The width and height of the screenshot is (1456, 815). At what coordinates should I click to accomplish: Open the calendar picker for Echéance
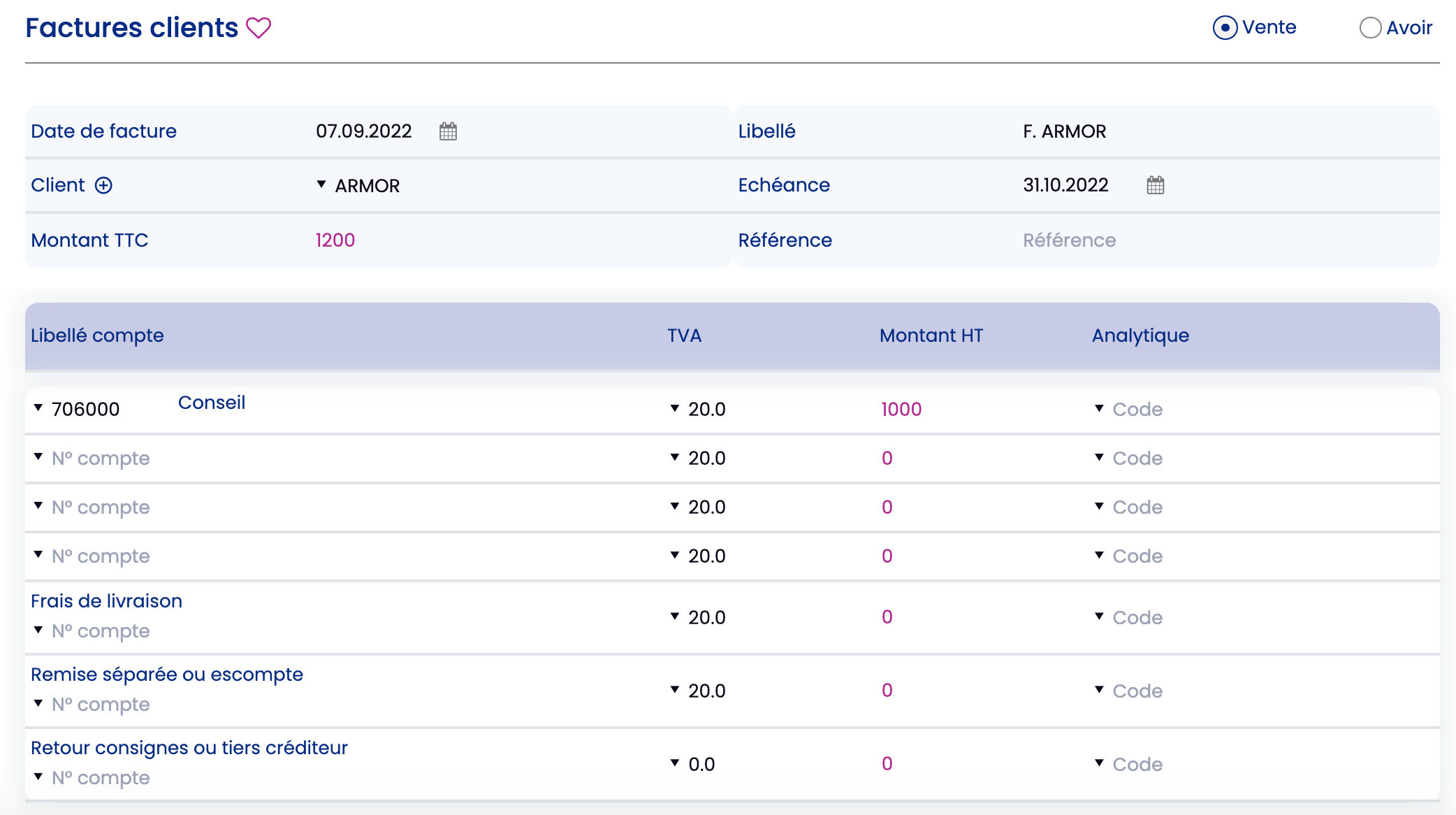[1156, 185]
